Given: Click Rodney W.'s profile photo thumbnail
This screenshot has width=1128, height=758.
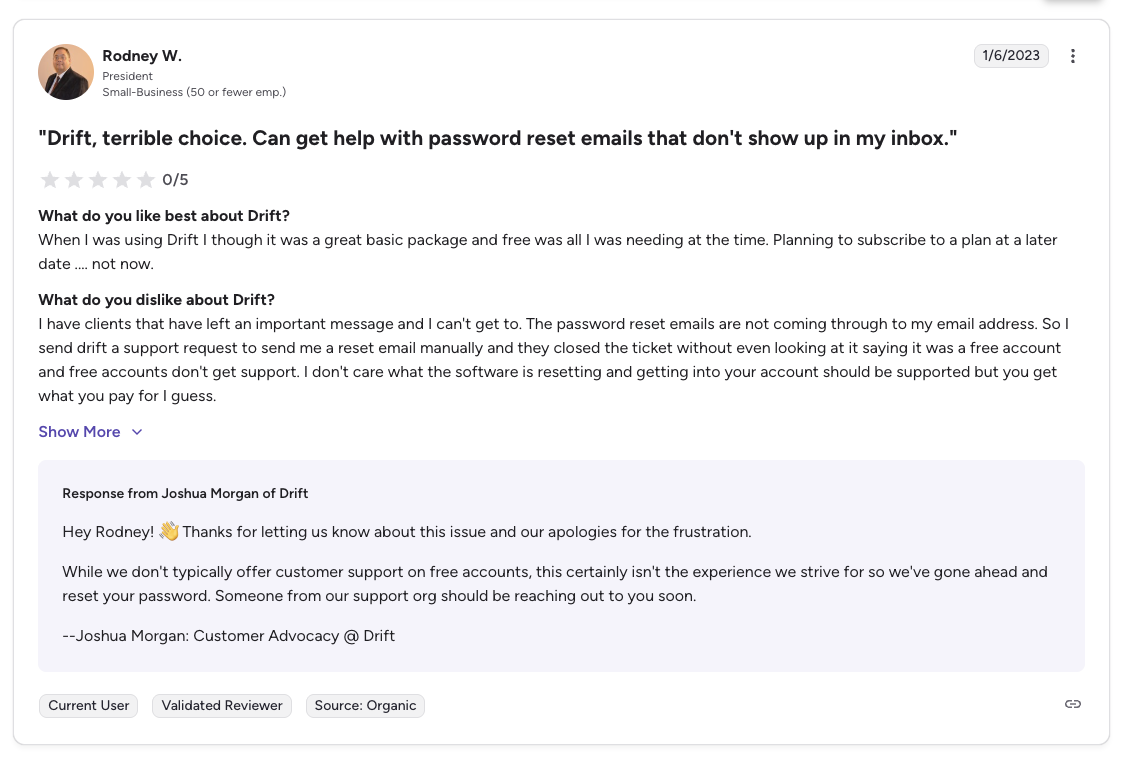Looking at the screenshot, I should pos(65,72).
